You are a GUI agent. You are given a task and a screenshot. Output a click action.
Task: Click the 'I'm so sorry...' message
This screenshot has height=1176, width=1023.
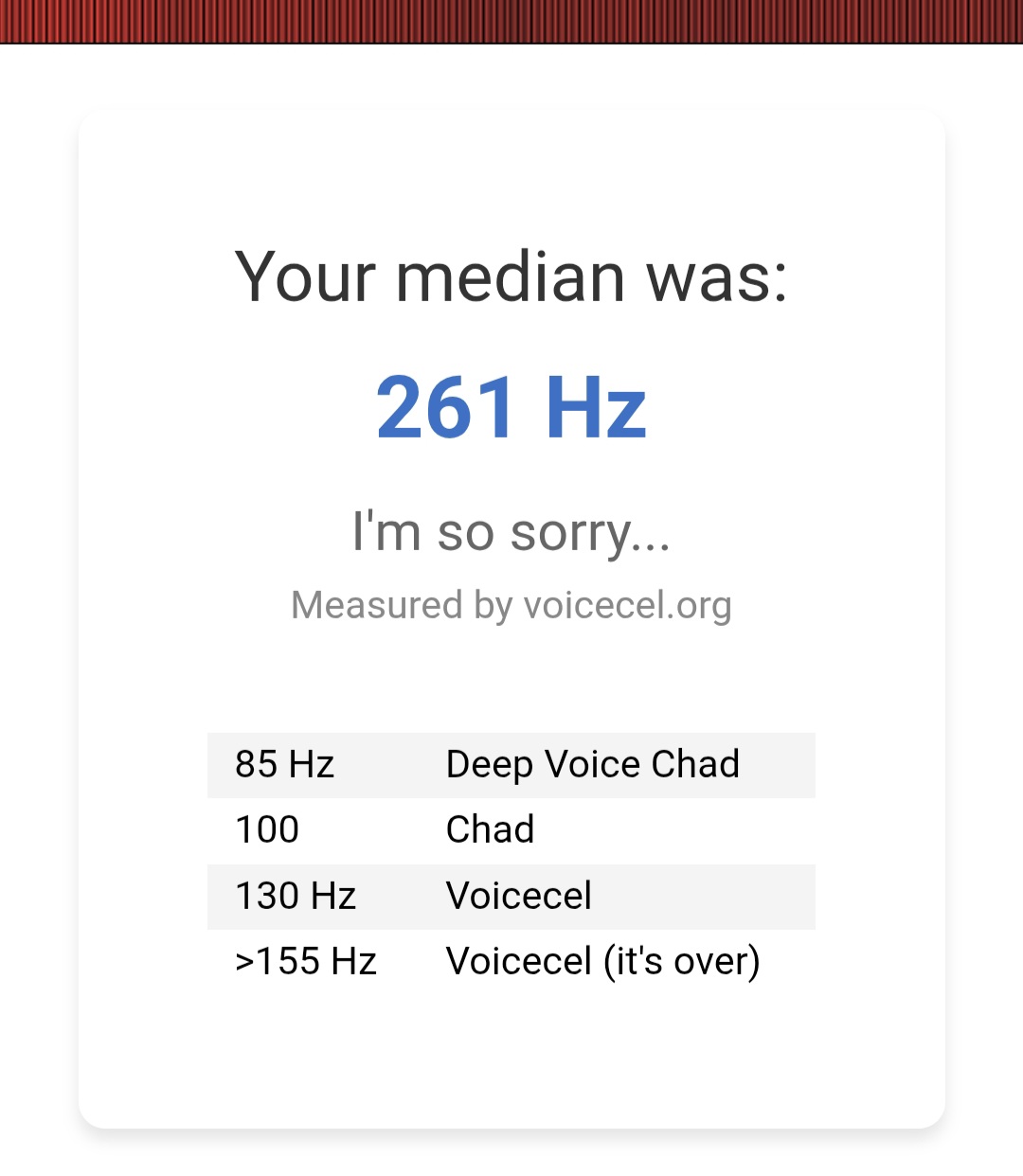pyautogui.click(x=511, y=531)
